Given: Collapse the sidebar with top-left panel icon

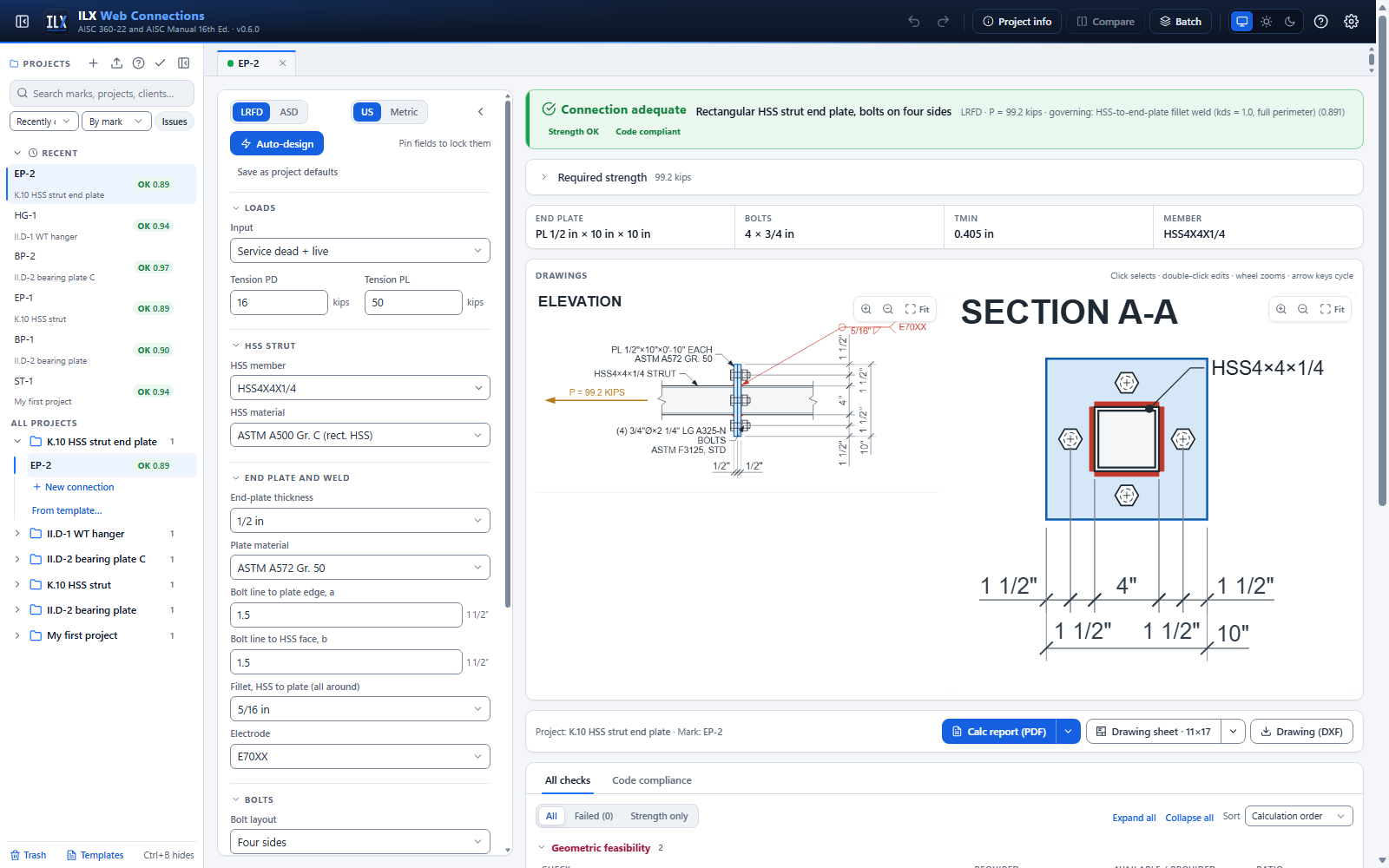Looking at the screenshot, I should tap(23, 22).
